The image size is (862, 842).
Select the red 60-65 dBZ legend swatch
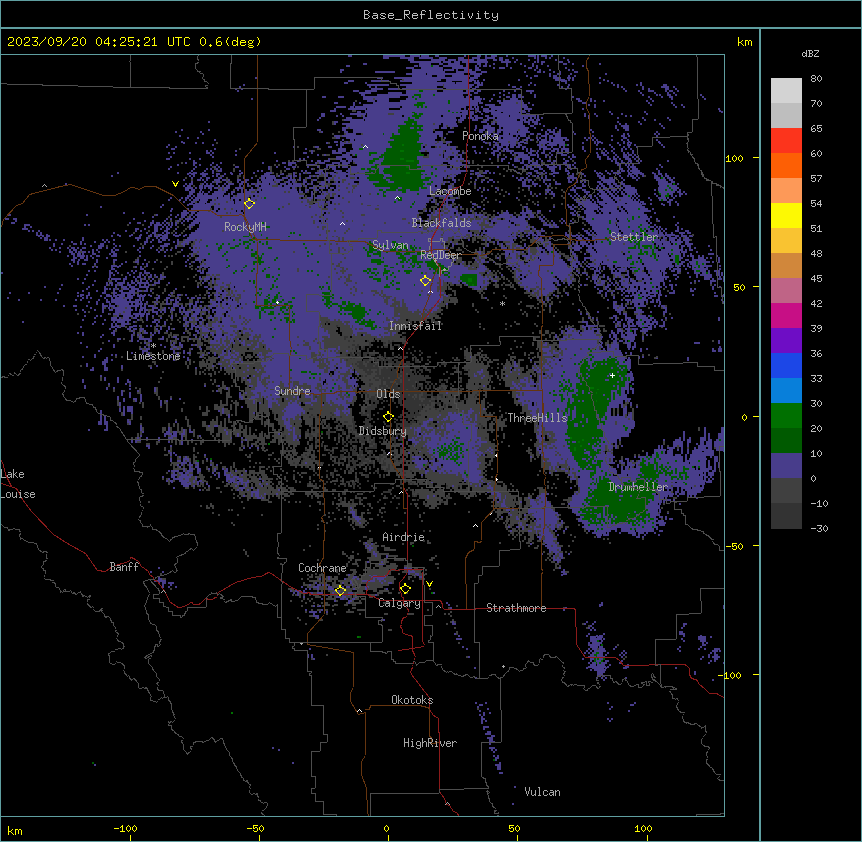[x=786, y=140]
